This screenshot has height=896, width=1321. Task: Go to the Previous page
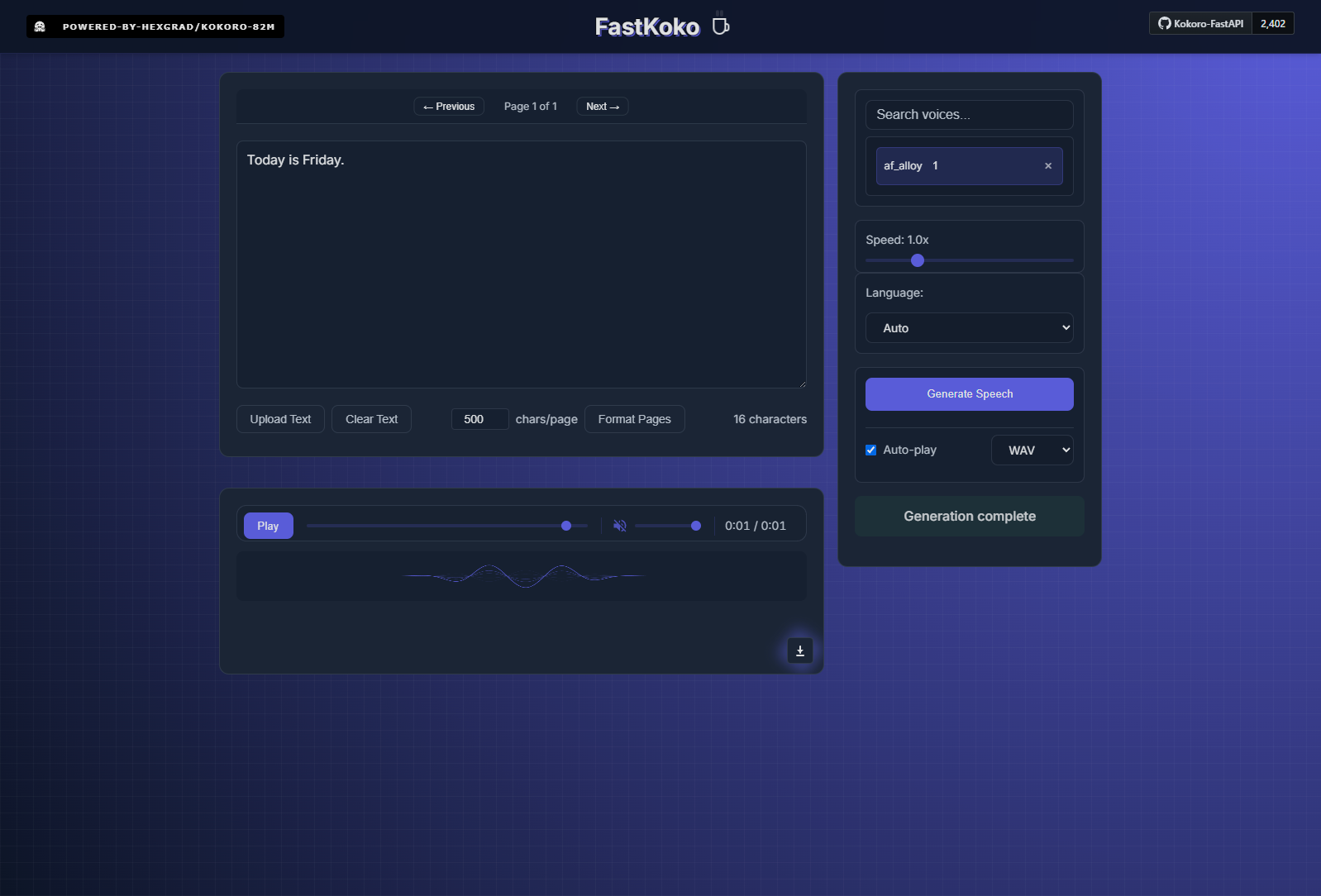tap(449, 107)
